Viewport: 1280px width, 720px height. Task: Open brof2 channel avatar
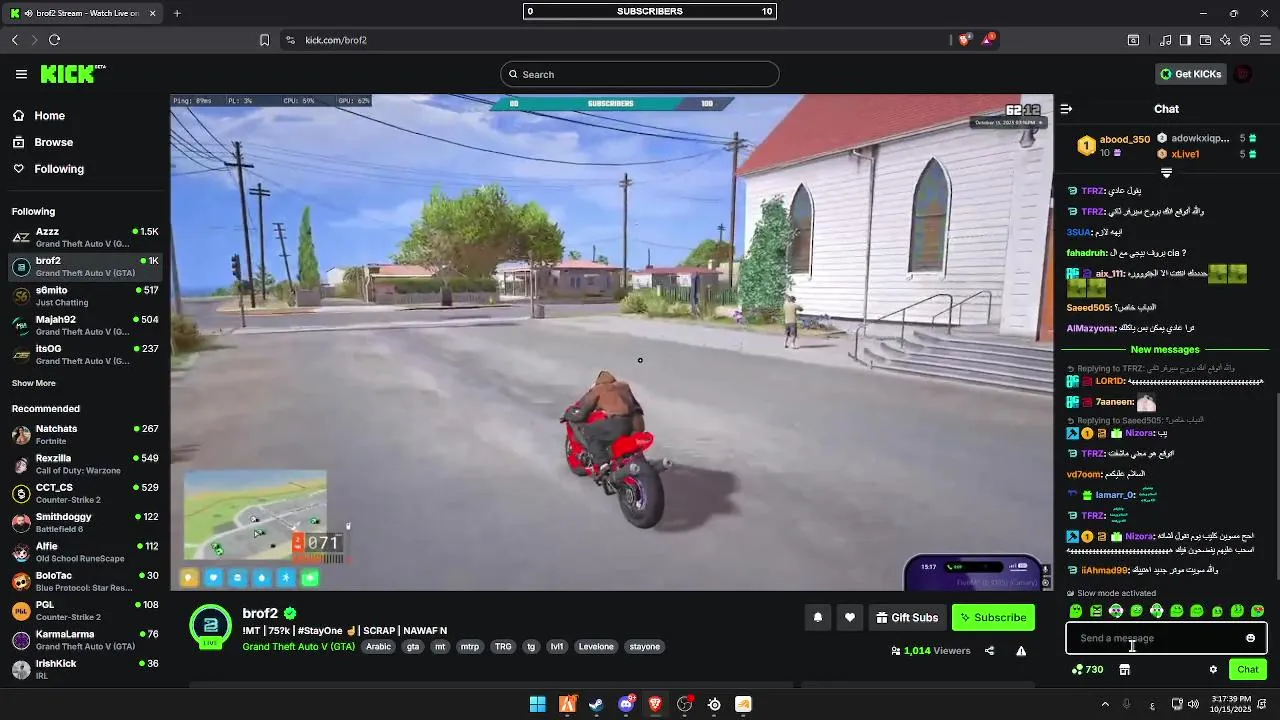pos(211,627)
